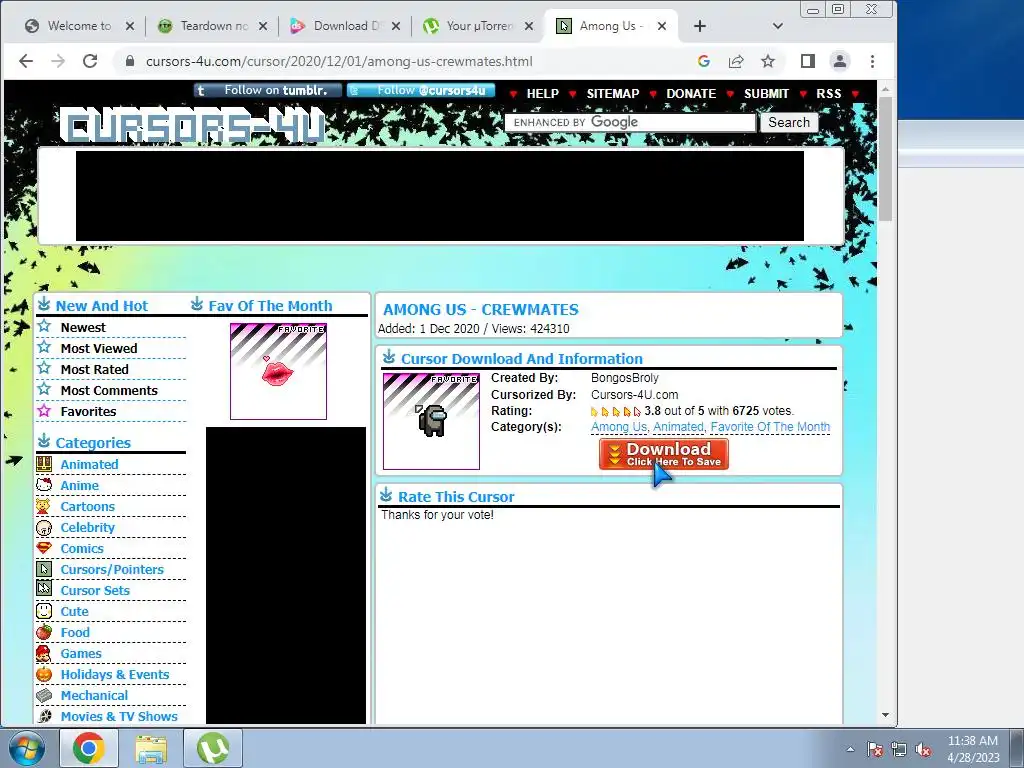Click the Cursors-4U site logo
This screenshot has height=768, width=1024.
click(x=194, y=126)
